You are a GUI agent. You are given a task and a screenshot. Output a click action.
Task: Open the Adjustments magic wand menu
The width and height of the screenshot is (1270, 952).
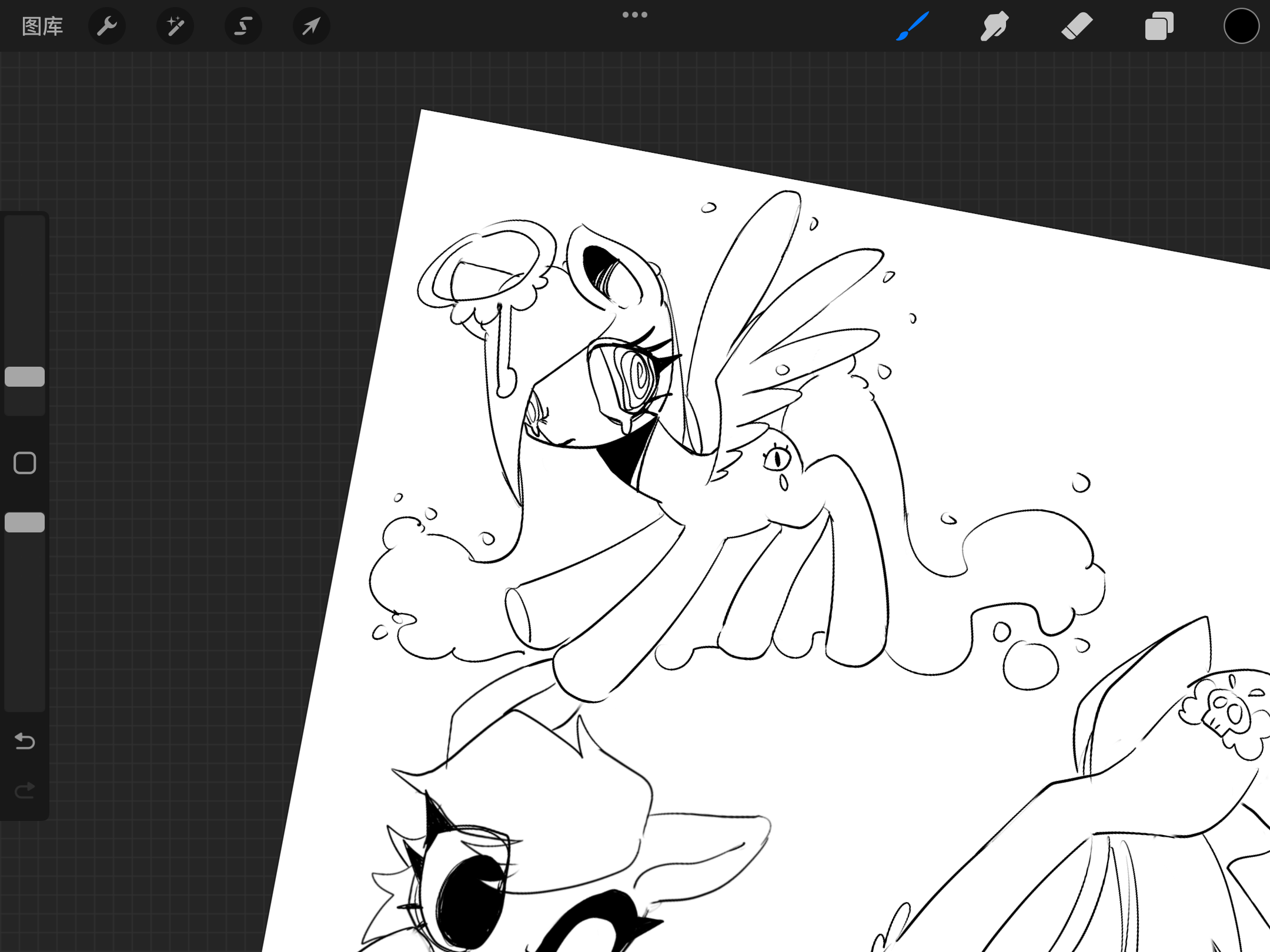(x=175, y=26)
